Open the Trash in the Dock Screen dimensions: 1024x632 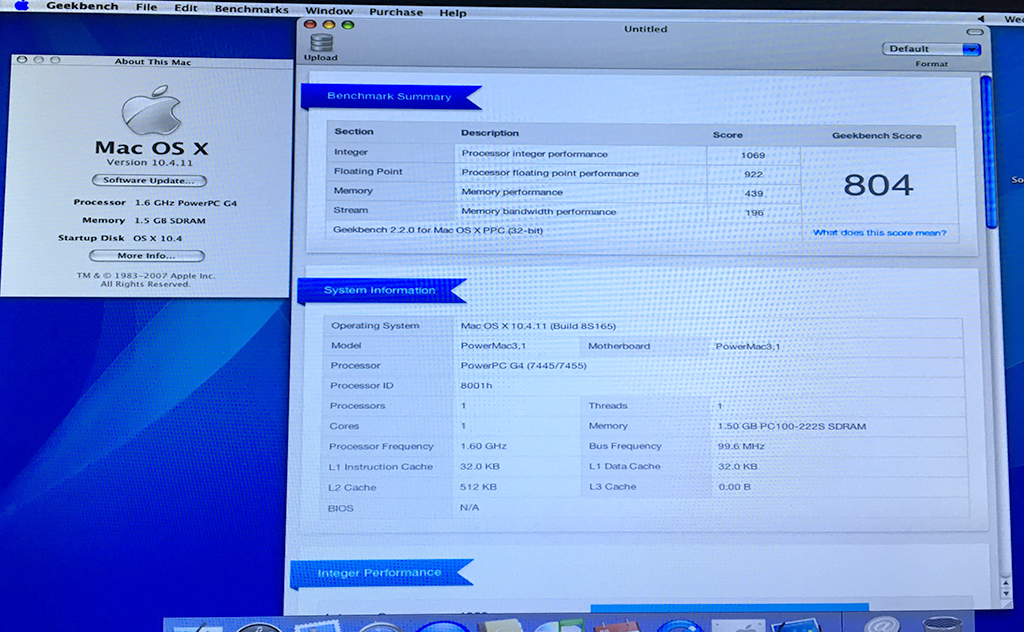(x=941, y=625)
